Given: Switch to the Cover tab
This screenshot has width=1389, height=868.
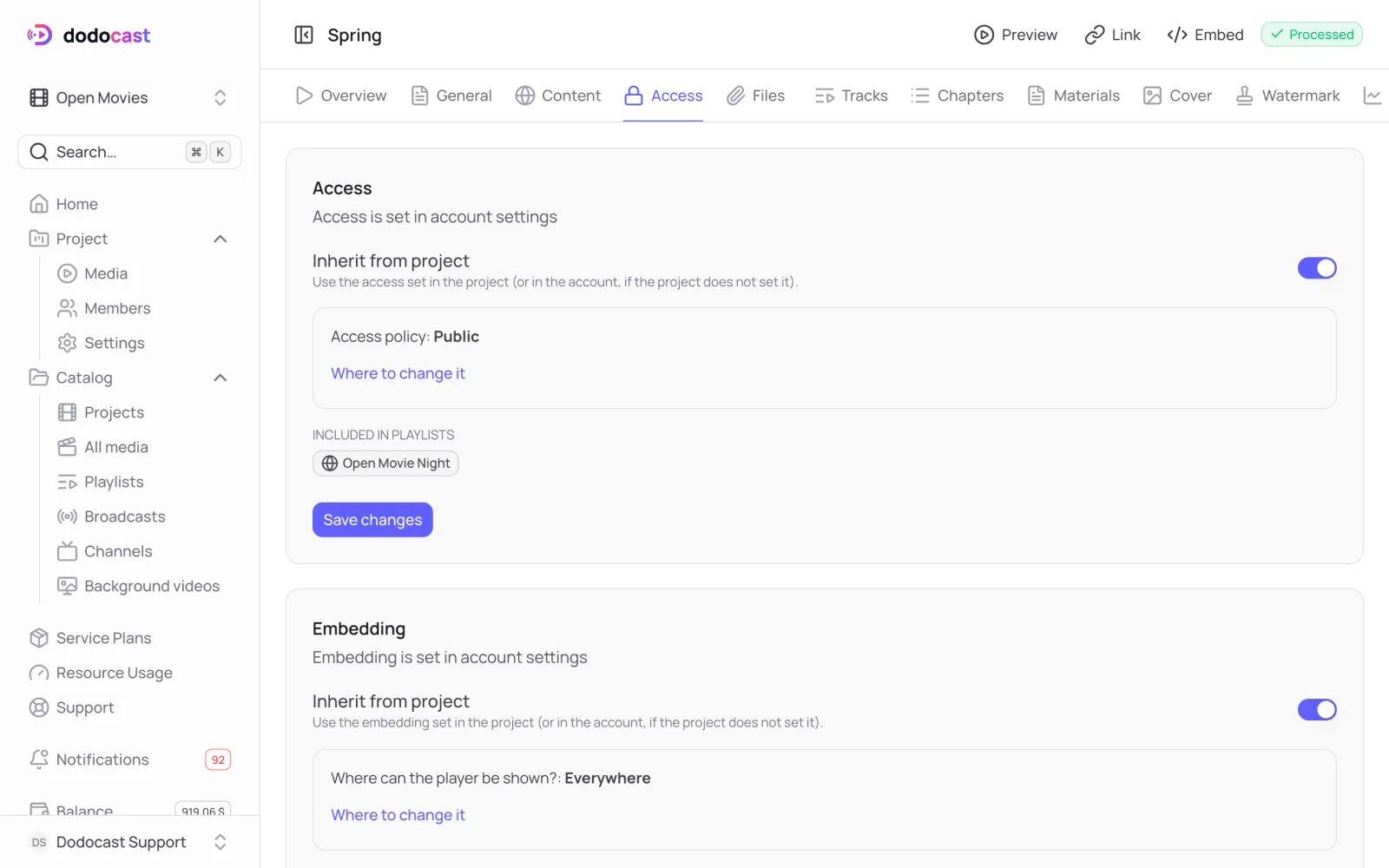Looking at the screenshot, I should (x=1178, y=95).
